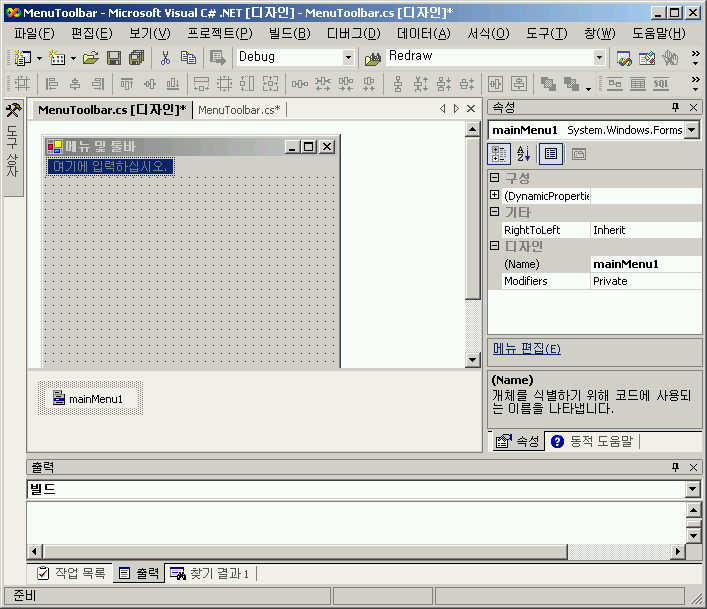Toggle Alphabetic sort in Properties

click(x=523, y=154)
